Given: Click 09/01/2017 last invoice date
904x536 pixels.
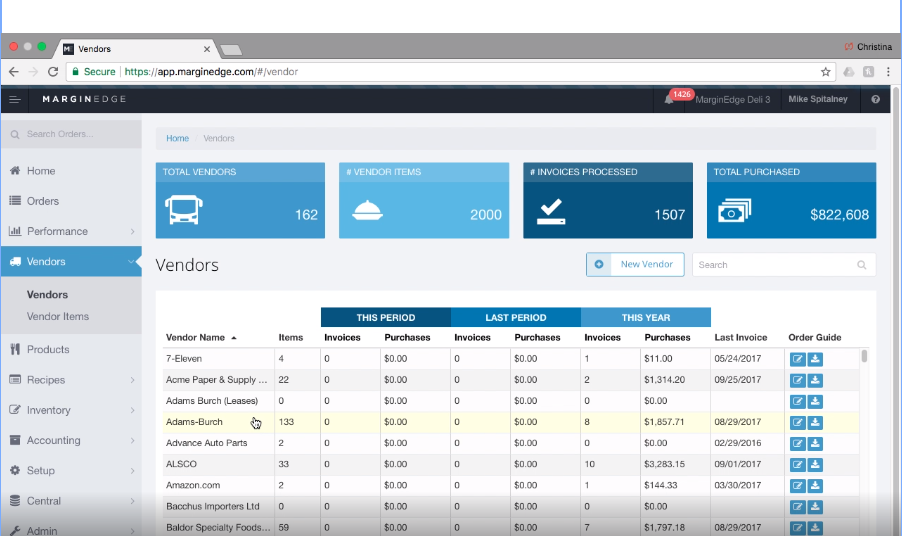Looking at the screenshot, I should click(737, 465).
